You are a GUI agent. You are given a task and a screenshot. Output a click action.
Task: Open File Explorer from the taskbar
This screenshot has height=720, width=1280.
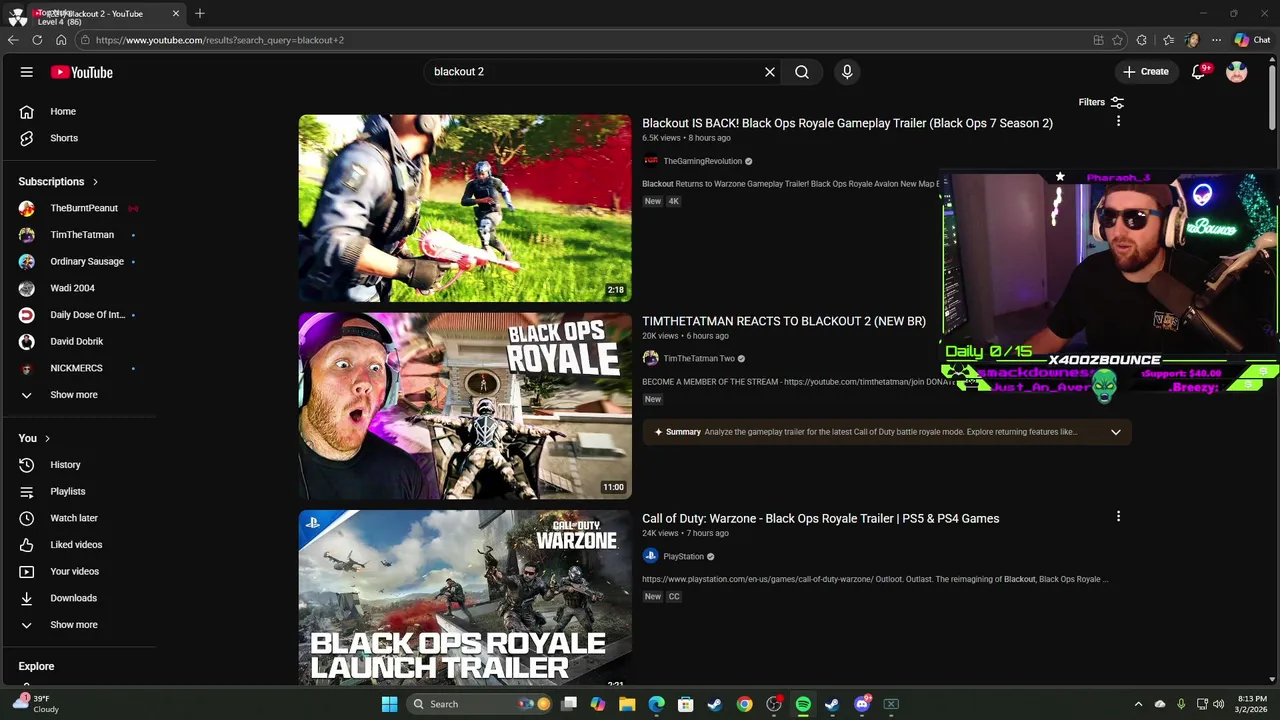pos(627,704)
